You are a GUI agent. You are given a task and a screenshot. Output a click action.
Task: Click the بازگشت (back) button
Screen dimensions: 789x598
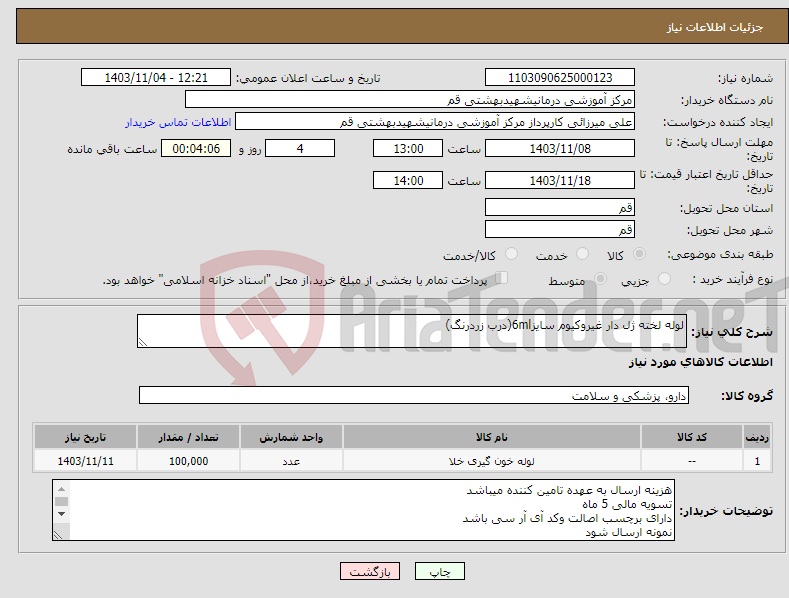click(x=370, y=571)
